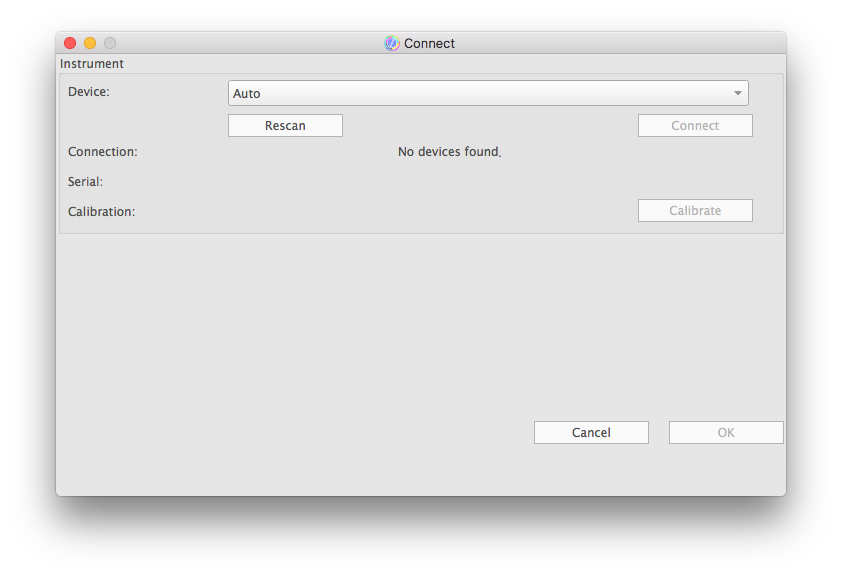Close the Connect window with red button
The width and height of the screenshot is (842, 576).
[70, 43]
